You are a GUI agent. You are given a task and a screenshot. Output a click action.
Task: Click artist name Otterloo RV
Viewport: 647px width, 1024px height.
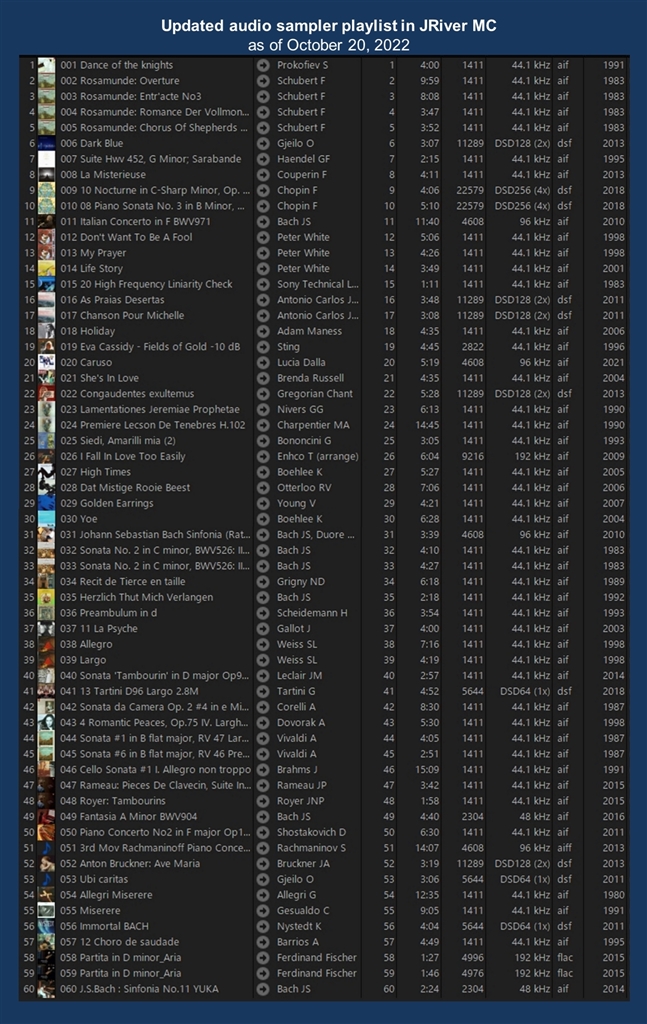(x=304, y=488)
